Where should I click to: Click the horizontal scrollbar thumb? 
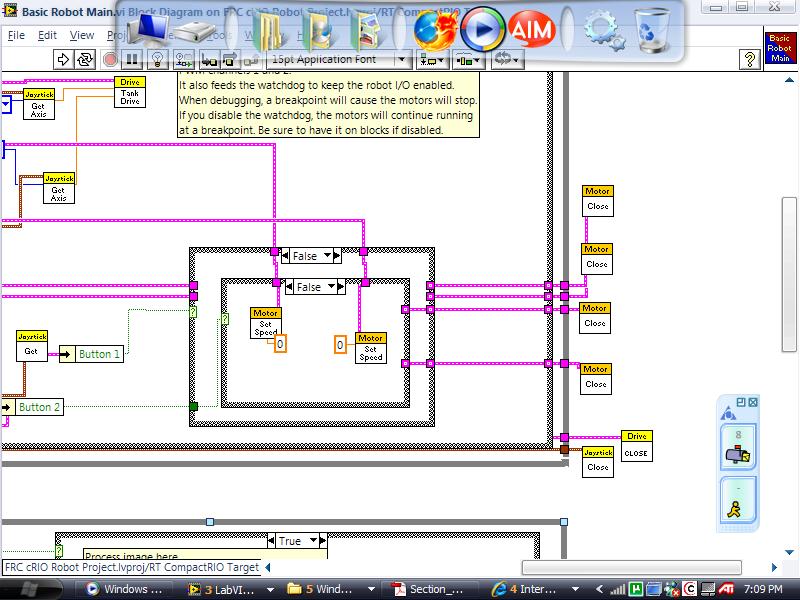(x=632, y=567)
